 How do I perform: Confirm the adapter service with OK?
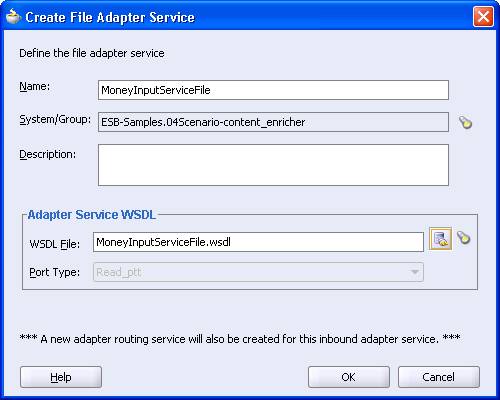tap(349, 377)
